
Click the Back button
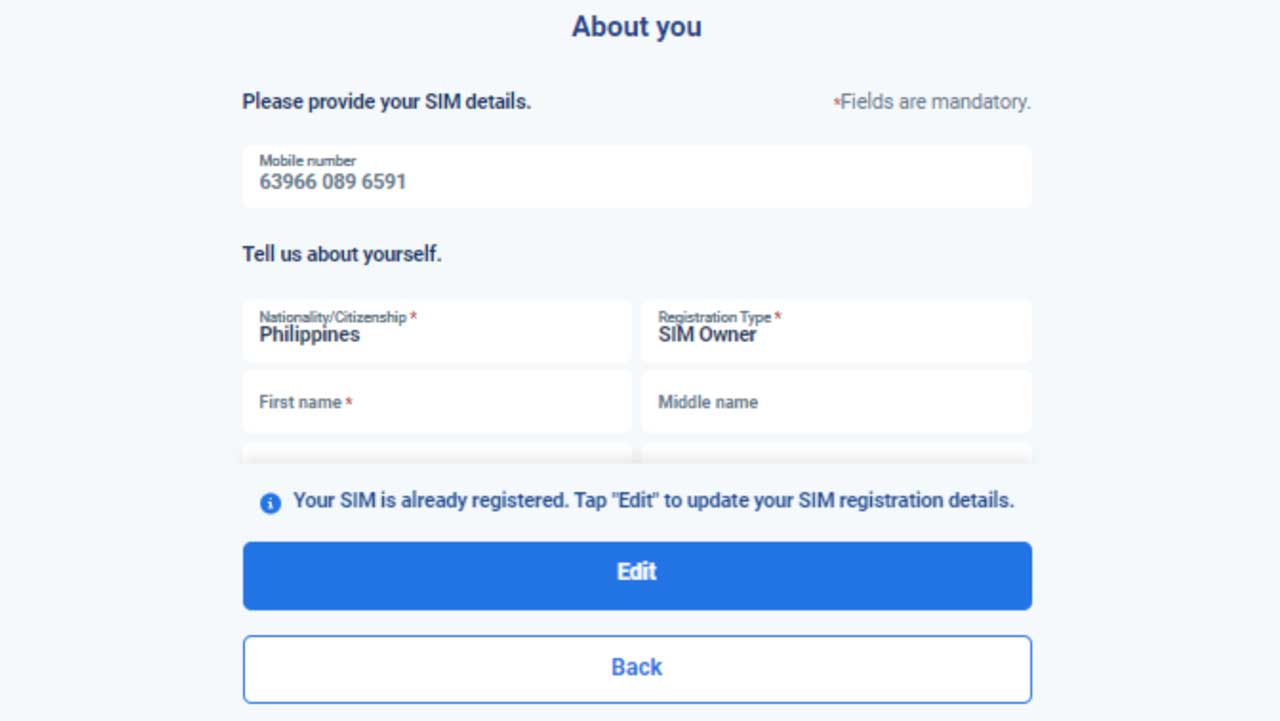pyautogui.click(x=637, y=669)
